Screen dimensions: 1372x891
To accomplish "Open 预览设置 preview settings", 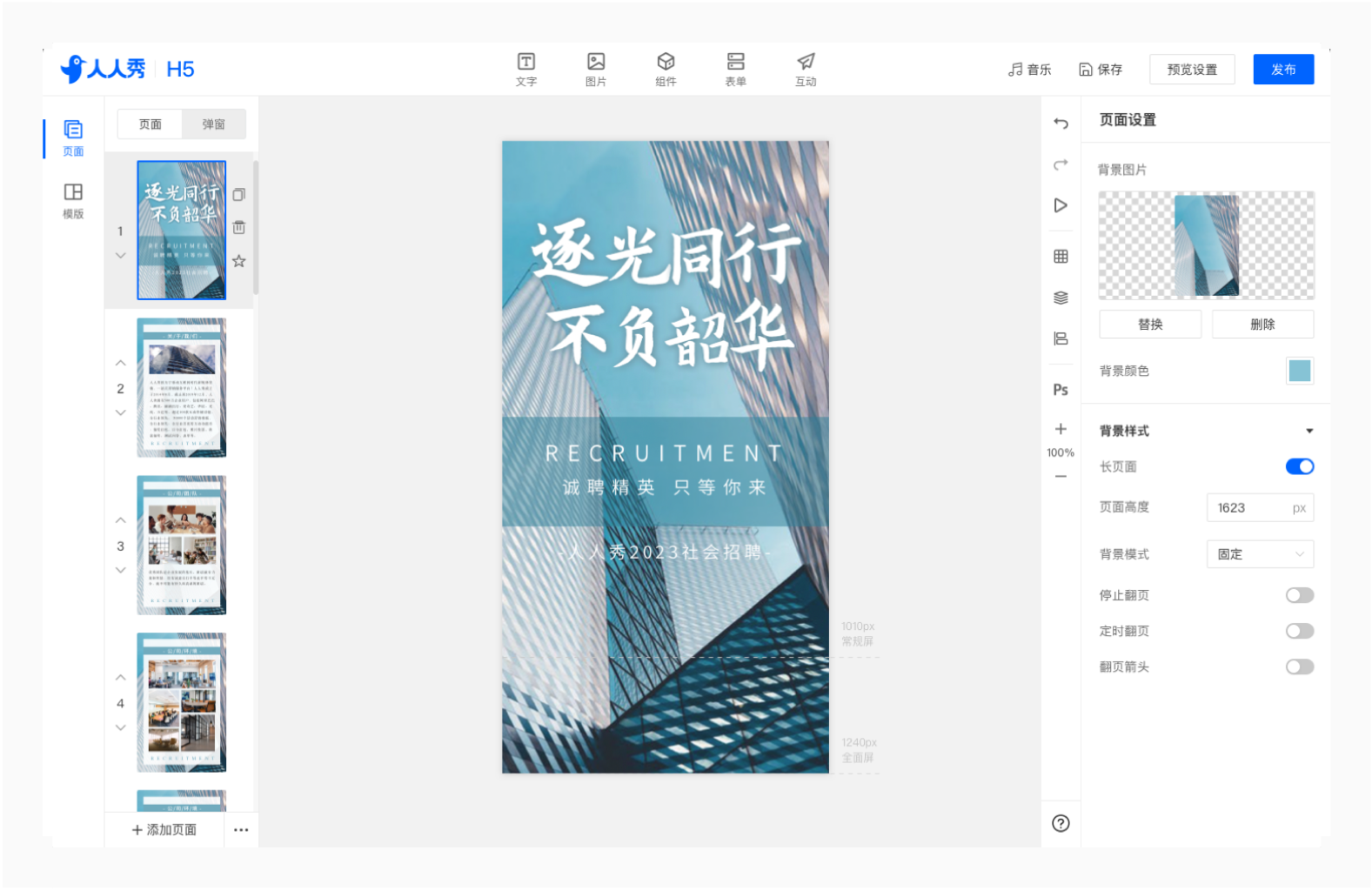I will (1192, 70).
